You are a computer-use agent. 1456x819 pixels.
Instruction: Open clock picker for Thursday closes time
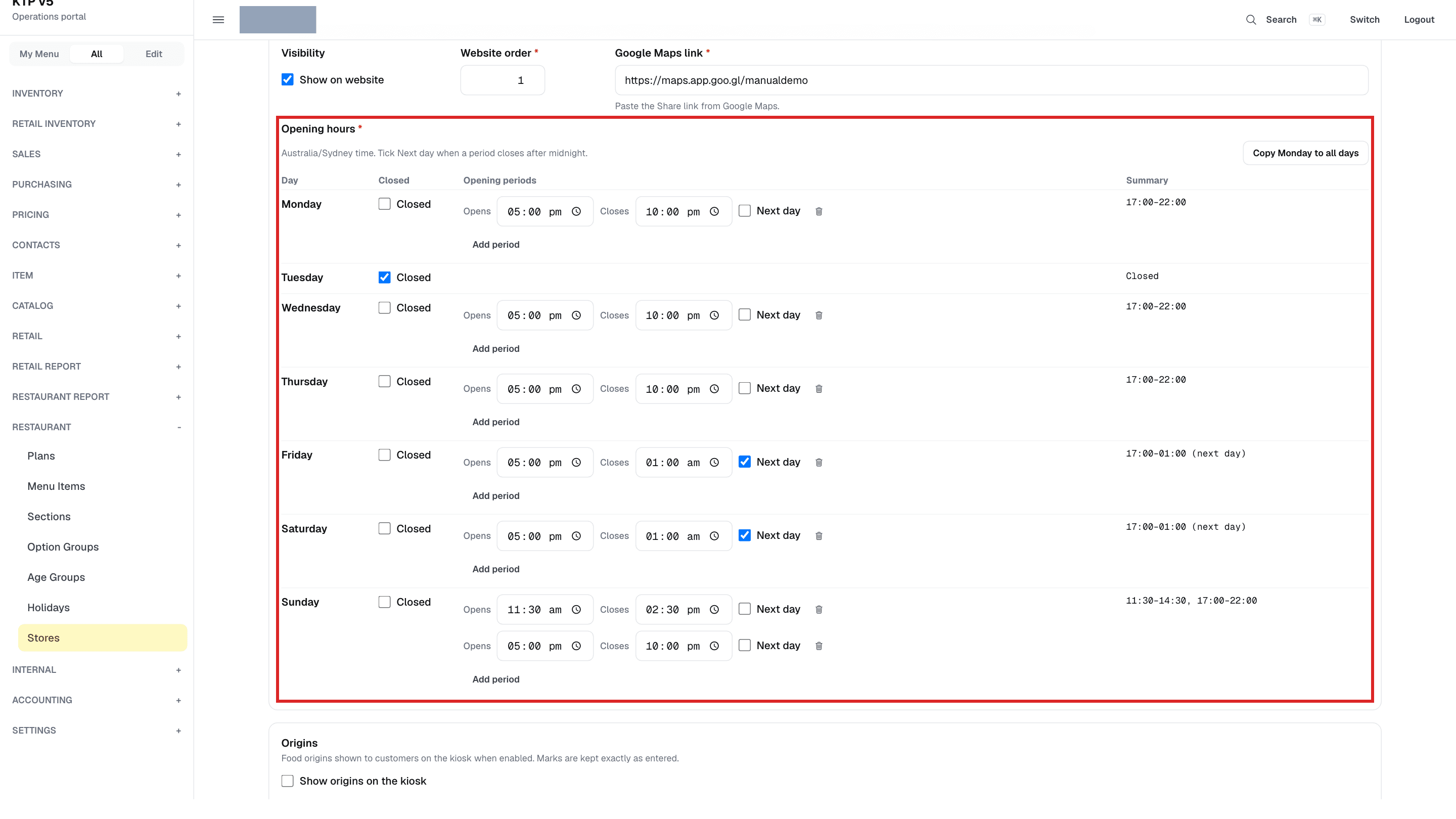point(714,389)
